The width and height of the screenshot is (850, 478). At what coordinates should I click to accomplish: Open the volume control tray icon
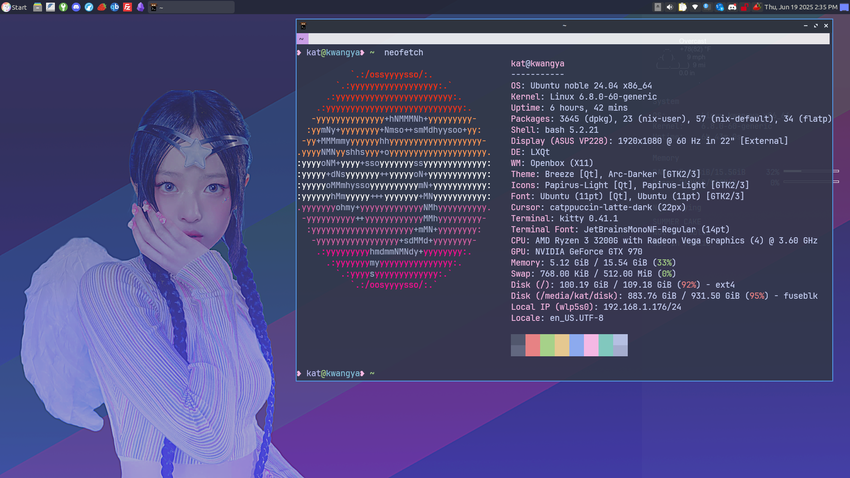(x=670, y=7)
